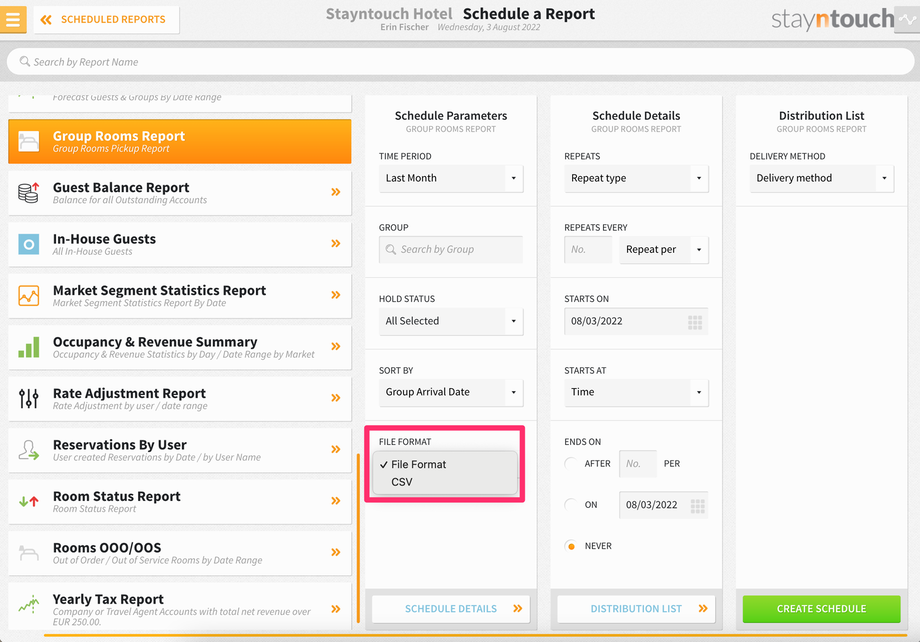Select the Ends On ON radio button
Screen dimensions: 920x642
[570, 505]
